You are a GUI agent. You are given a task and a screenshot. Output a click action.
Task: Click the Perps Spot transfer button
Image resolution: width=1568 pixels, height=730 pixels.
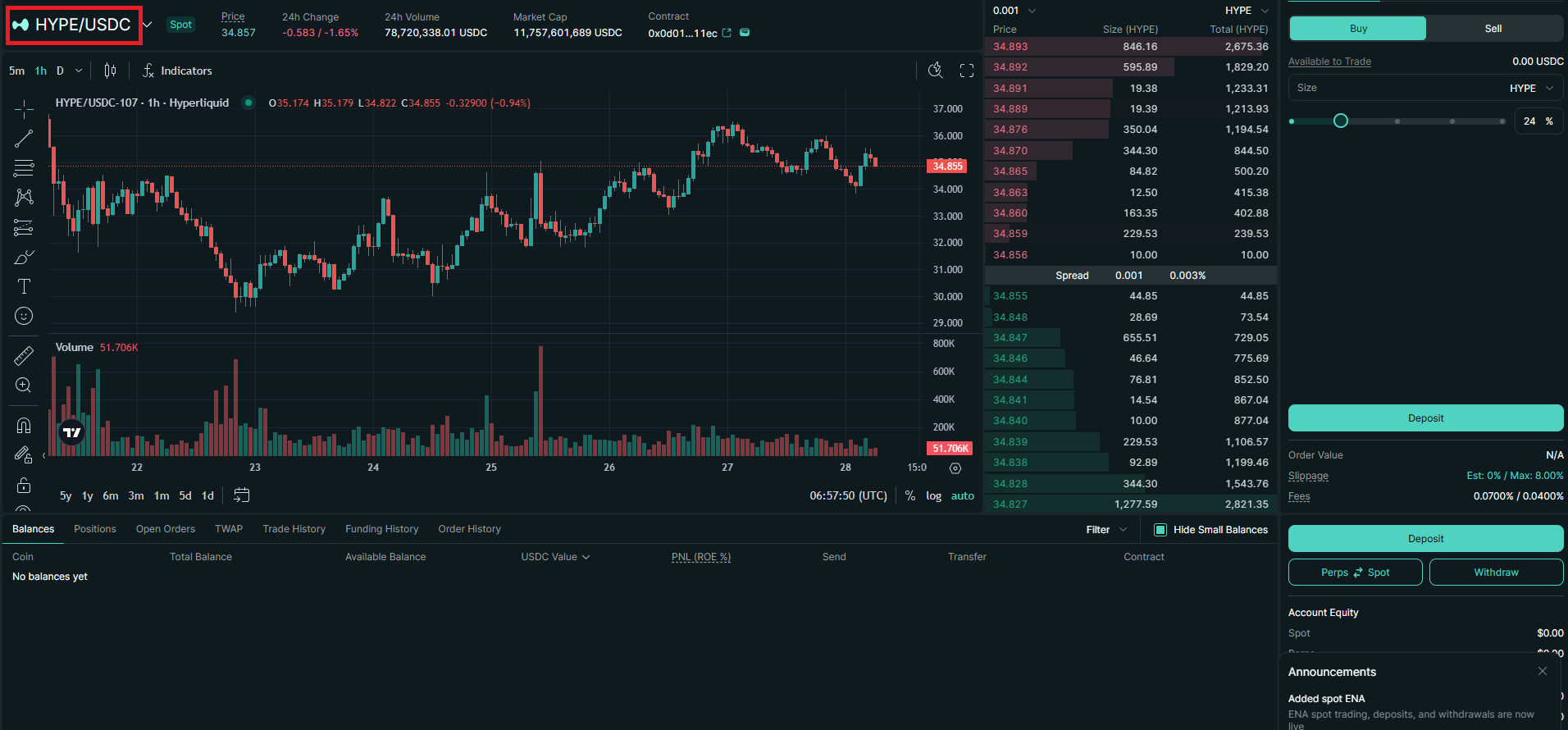pos(1355,573)
